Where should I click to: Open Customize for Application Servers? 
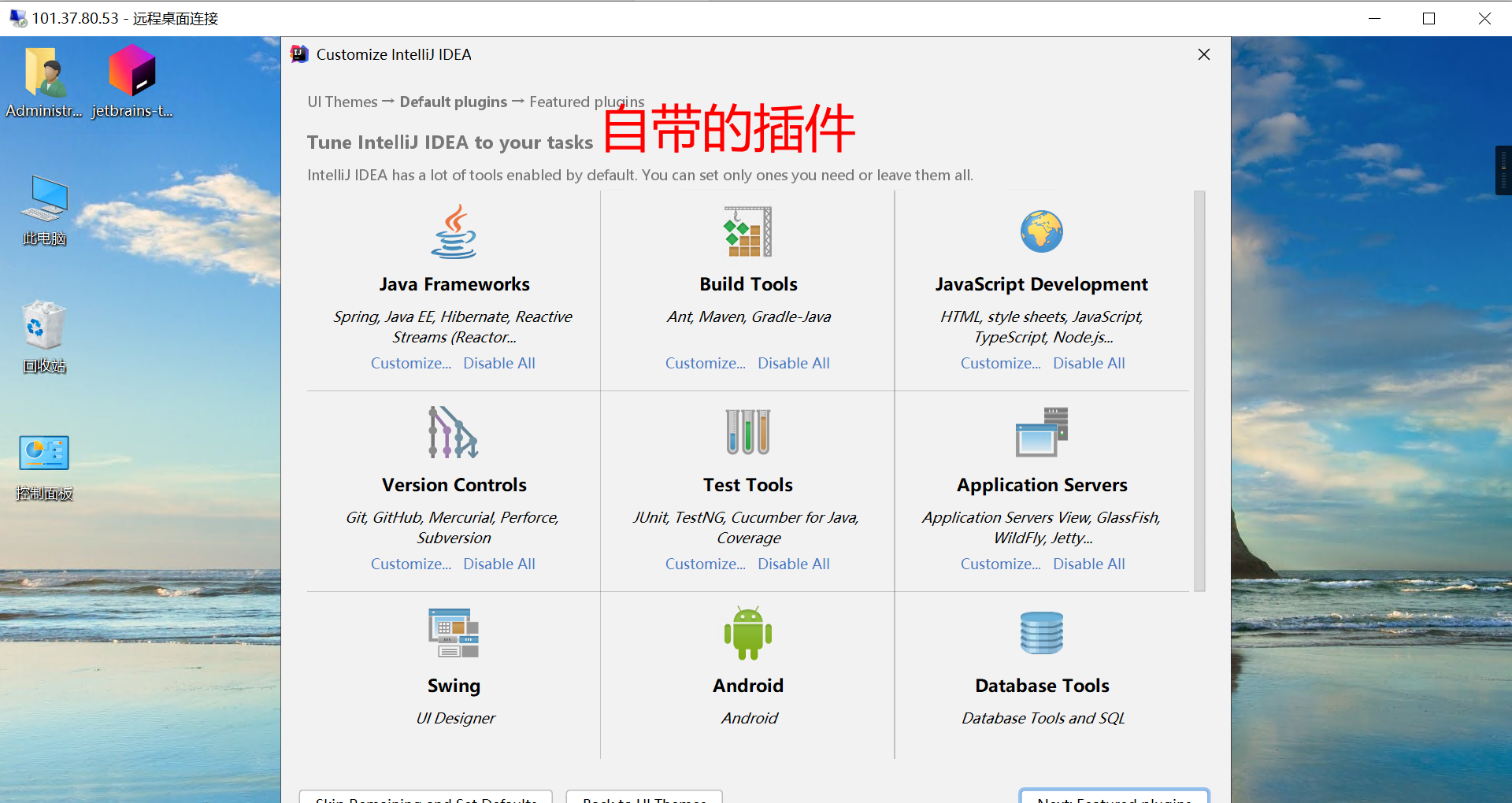(x=1001, y=564)
